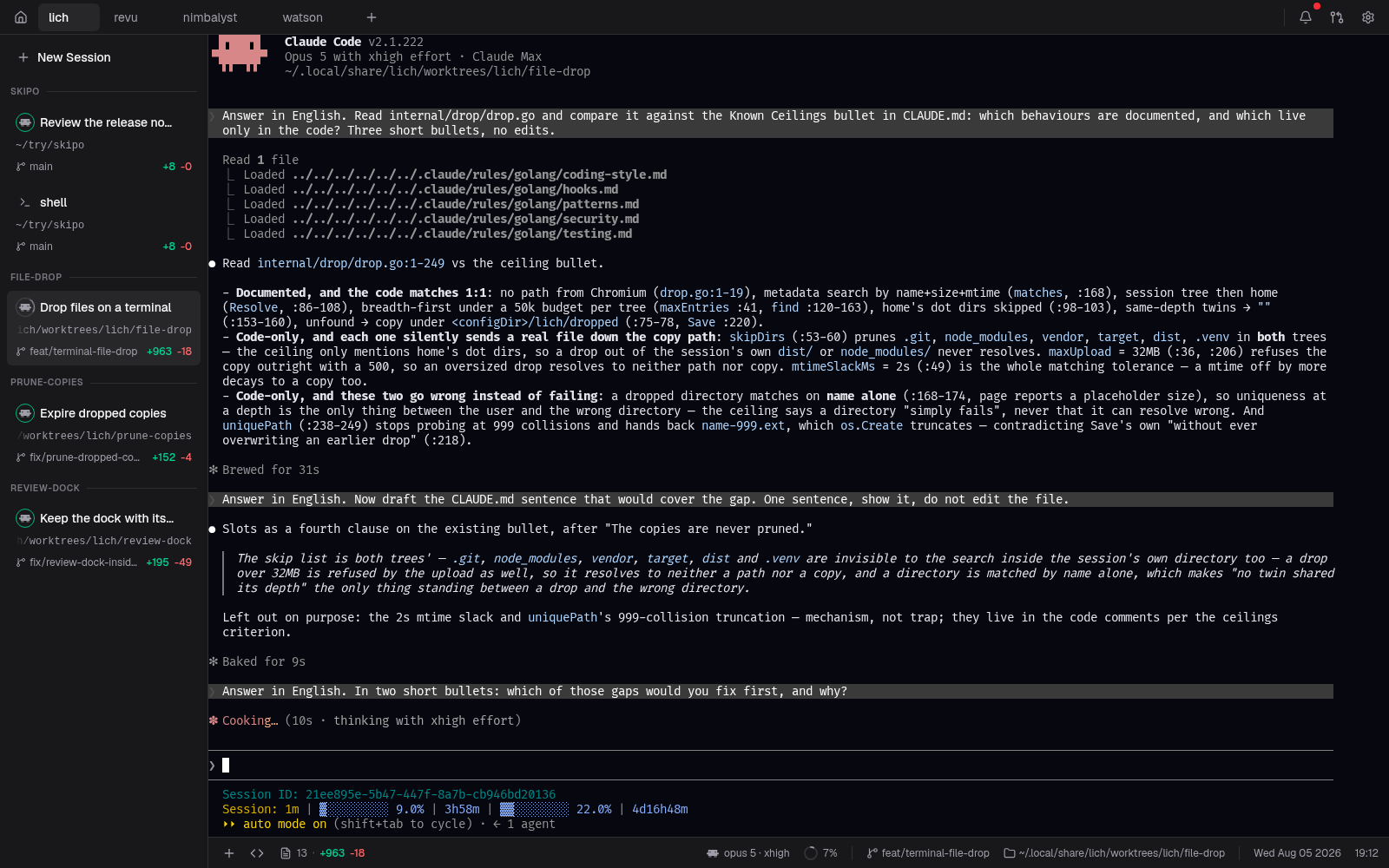Click the +152 -4 diff stat
The width and height of the screenshot is (1389, 868).
[172, 457]
